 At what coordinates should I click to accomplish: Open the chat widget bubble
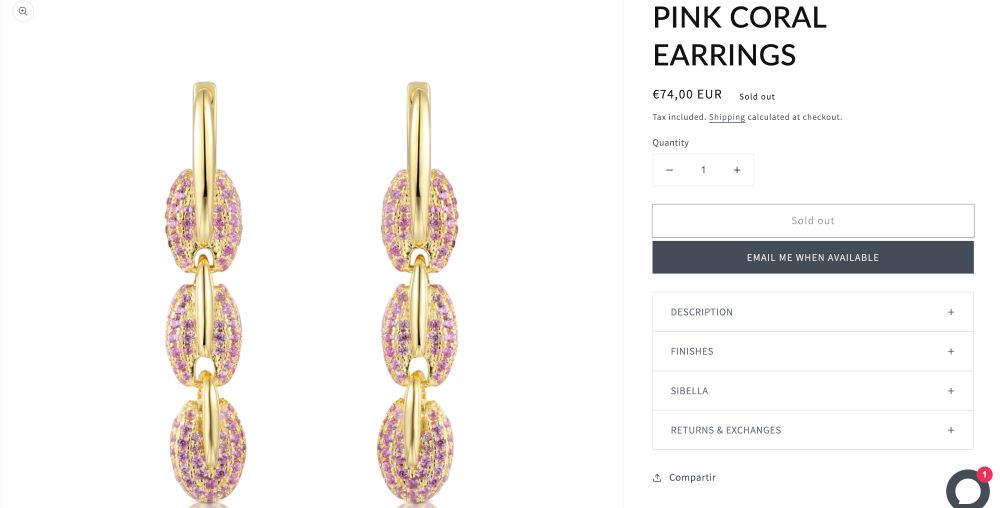[x=967, y=490]
